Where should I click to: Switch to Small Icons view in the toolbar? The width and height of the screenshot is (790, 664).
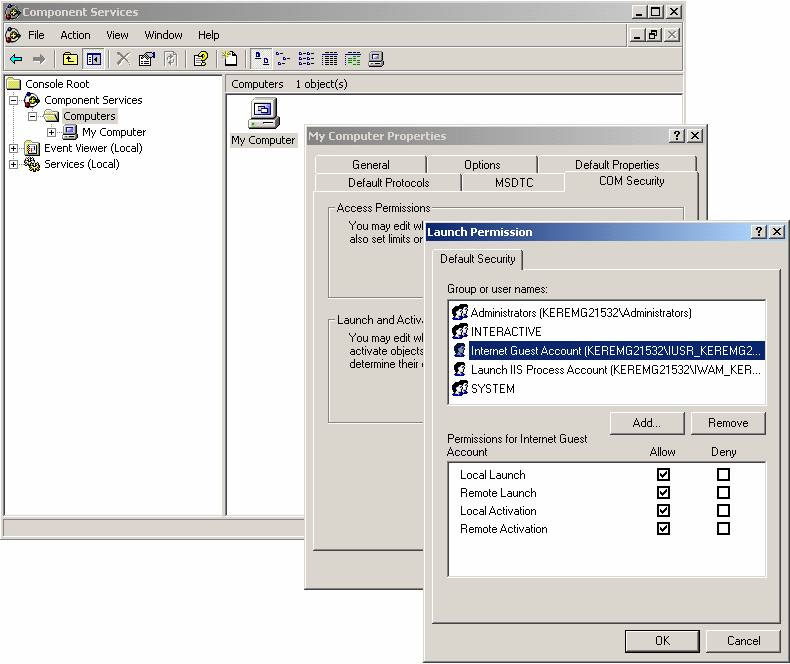pos(283,59)
